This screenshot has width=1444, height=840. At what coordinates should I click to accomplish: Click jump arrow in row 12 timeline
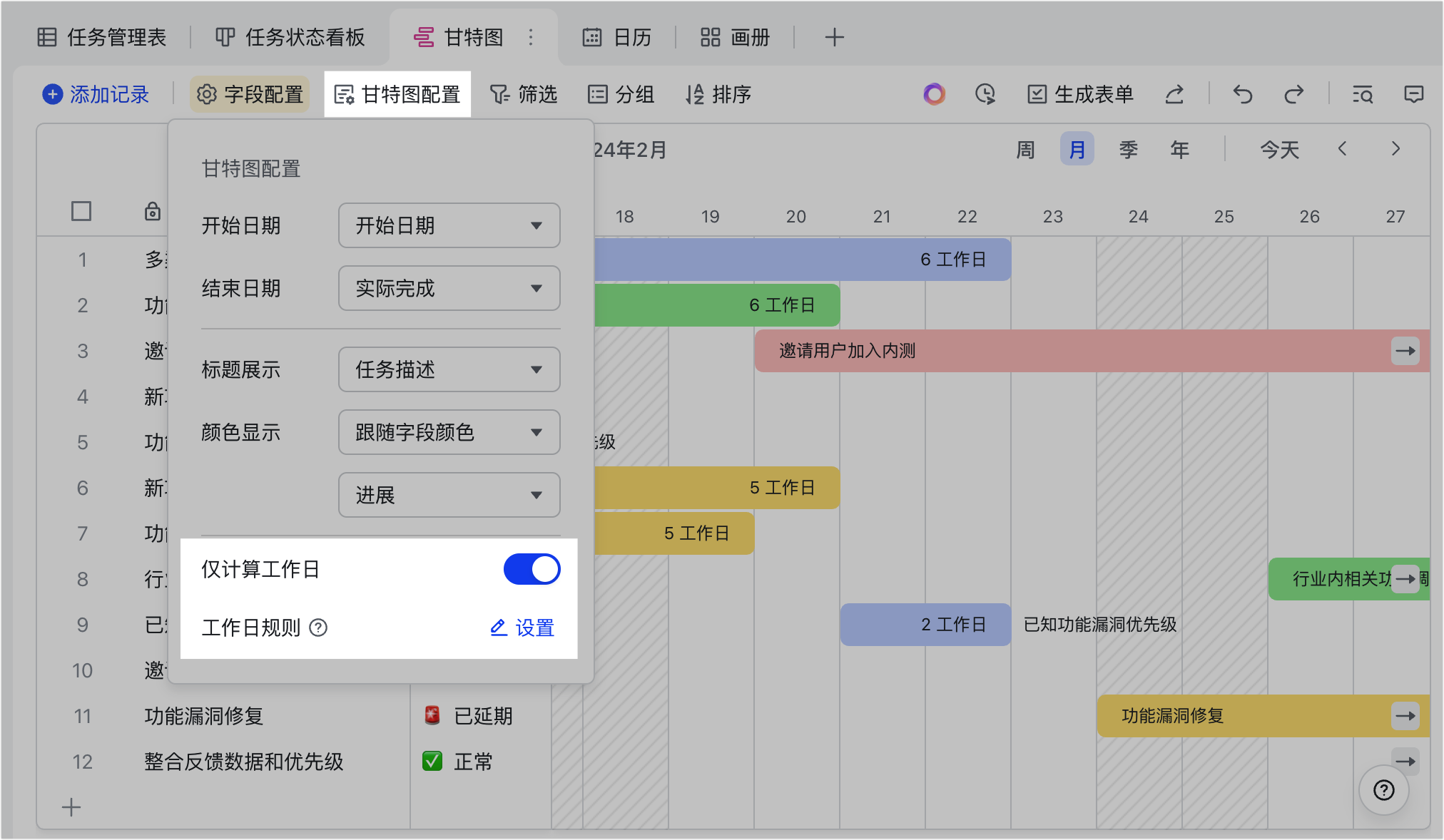pos(1405,762)
